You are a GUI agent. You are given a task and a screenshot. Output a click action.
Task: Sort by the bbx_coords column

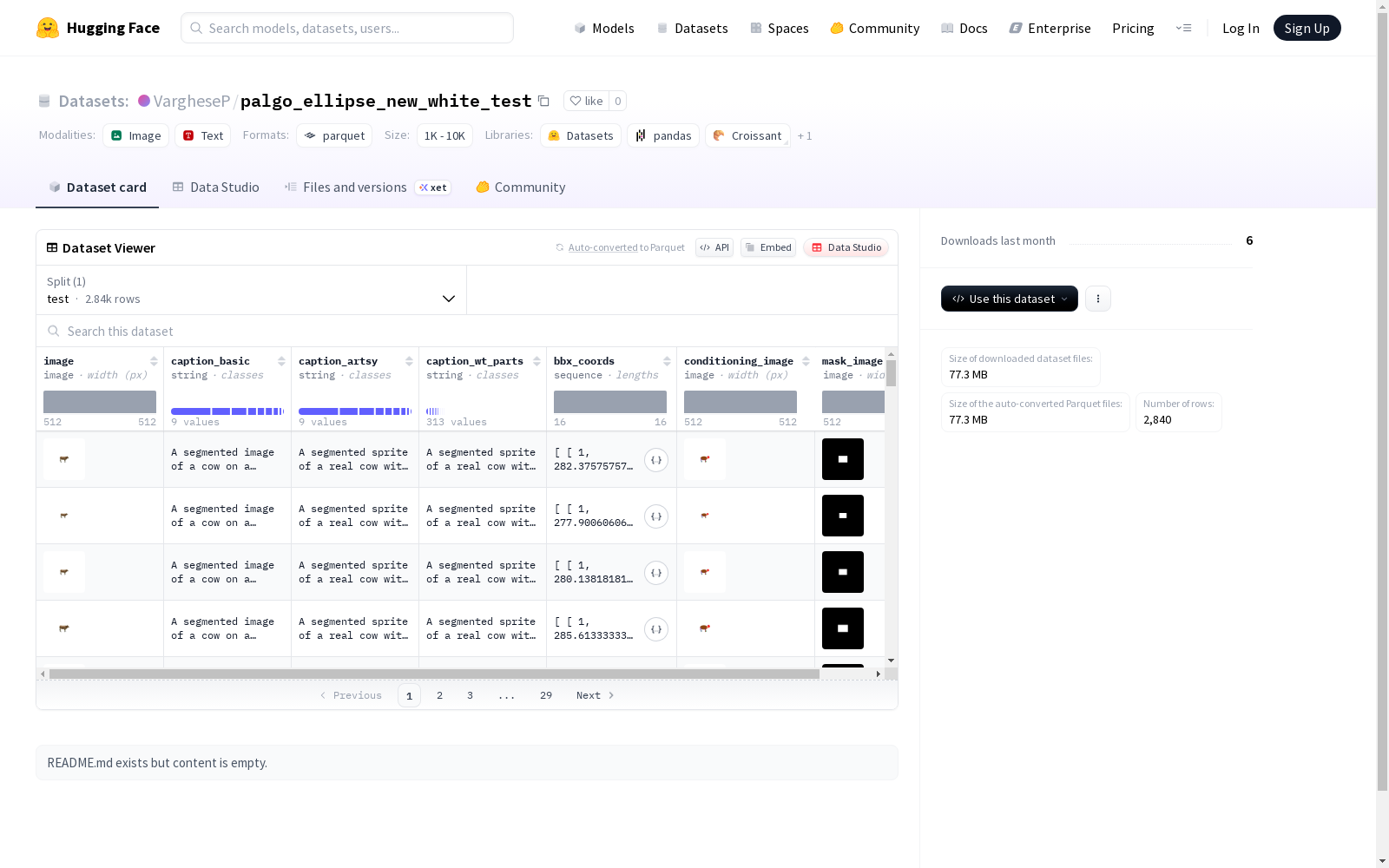667,361
